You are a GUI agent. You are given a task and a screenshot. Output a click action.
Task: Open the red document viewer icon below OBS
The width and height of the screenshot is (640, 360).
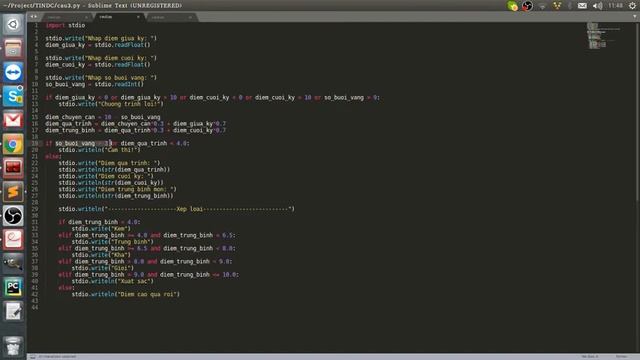13,239
